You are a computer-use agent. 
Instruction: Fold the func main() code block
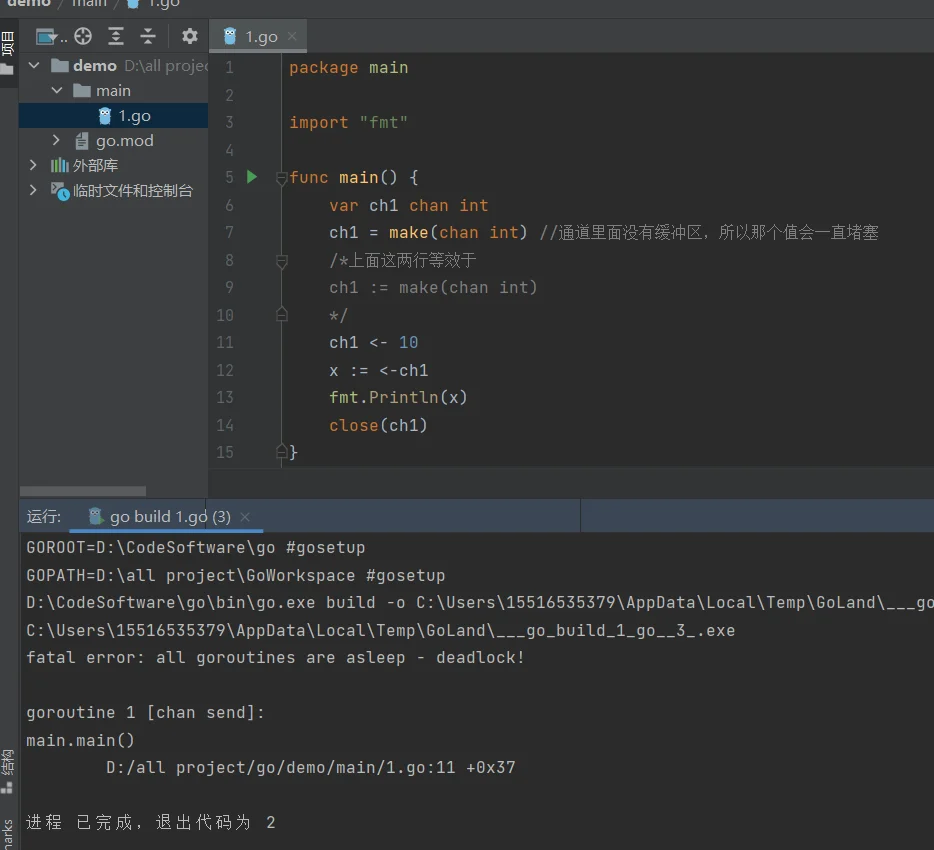pyautogui.click(x=282, y=178)
